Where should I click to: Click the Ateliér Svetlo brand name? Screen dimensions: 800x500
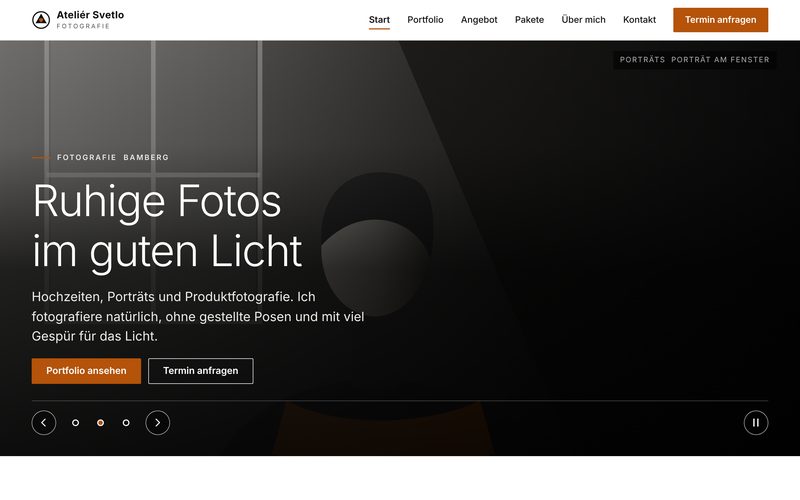pos(90,15)
